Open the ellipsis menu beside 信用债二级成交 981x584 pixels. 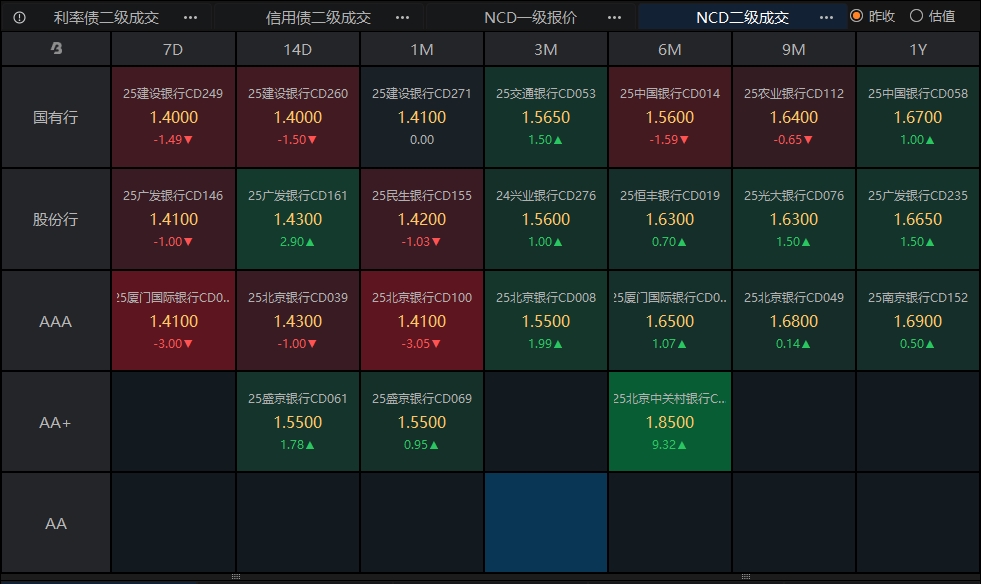point(402,17)
